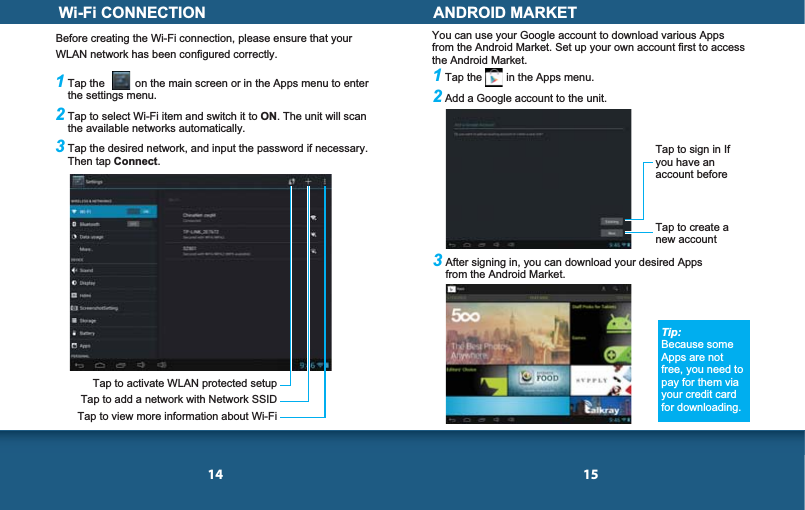805x510 pixels.
Task: Tap the volume up icon in Settings navigation bar
Action: (x=162, y=365)
